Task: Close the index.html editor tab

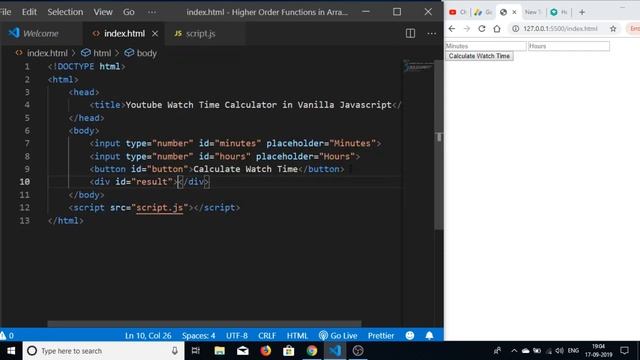Action: (155, 33)
